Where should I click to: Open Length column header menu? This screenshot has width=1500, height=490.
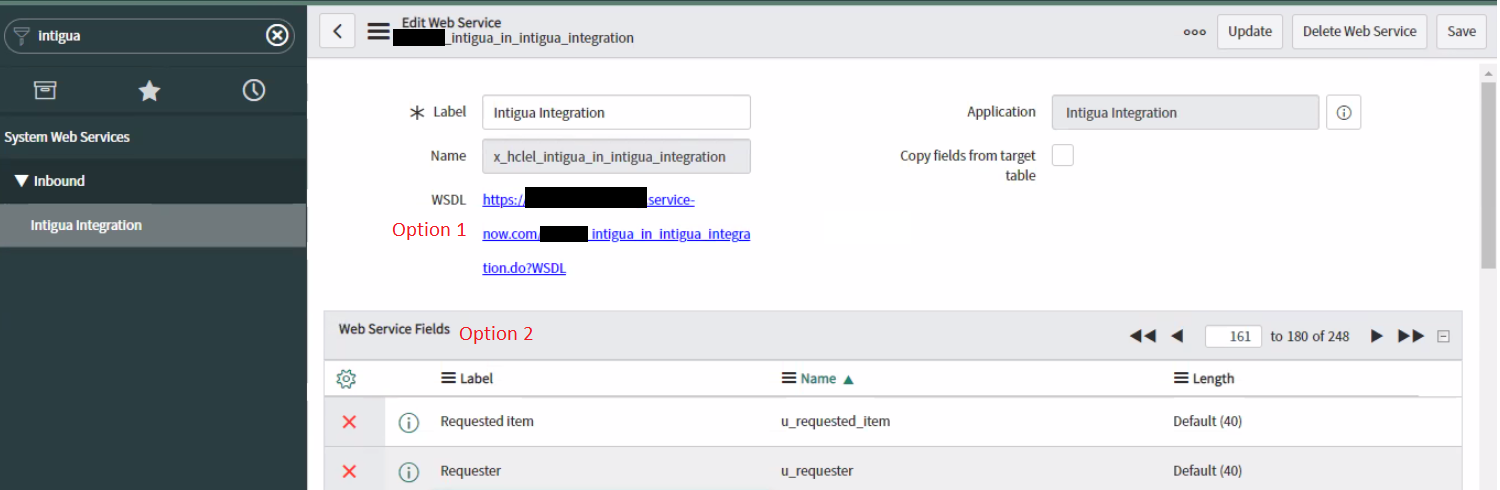pyautogui.click(x=1181, y=379)
